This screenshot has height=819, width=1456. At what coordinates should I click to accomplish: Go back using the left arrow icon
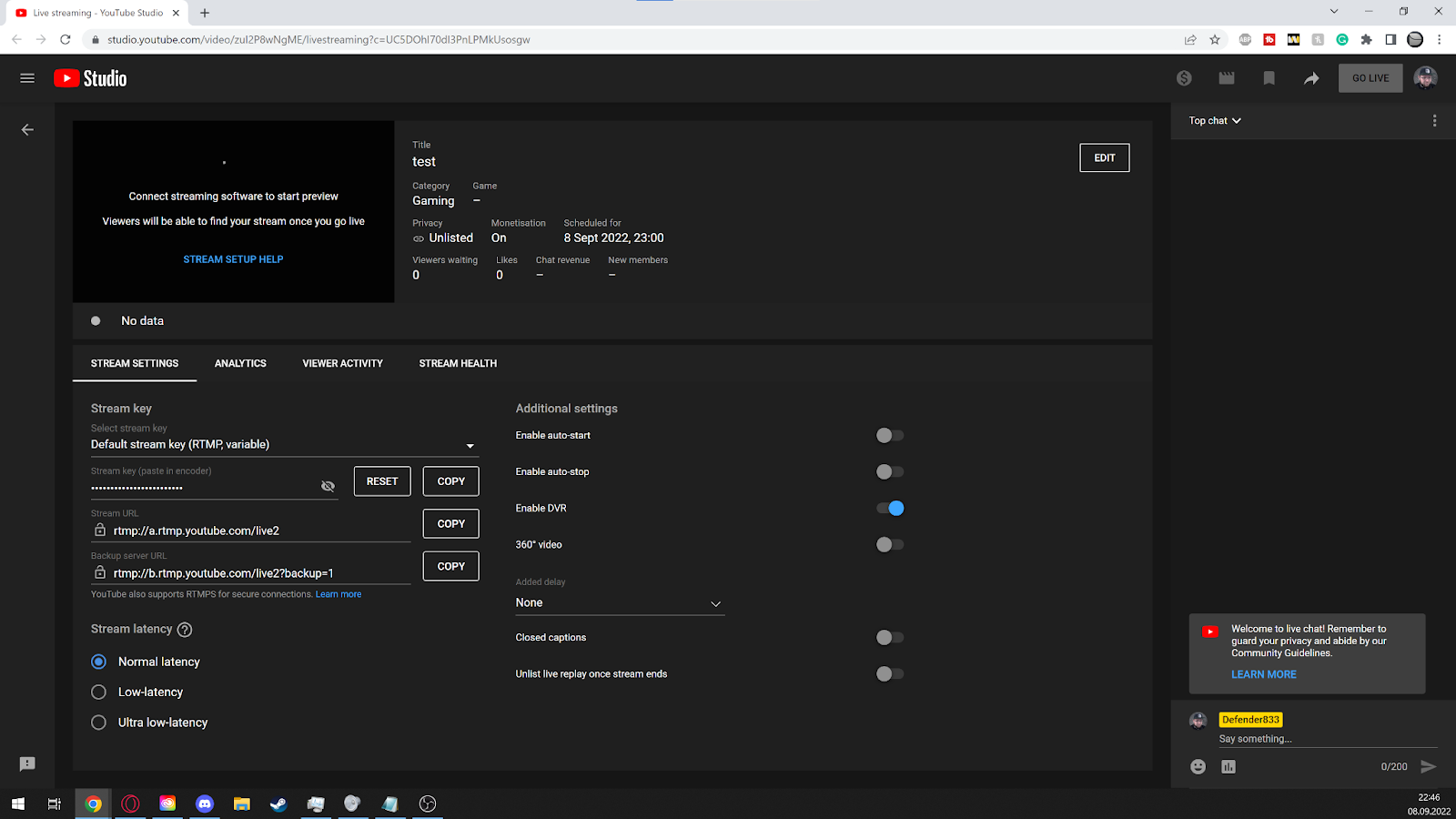pyautogui.click(x=27, y=130)
